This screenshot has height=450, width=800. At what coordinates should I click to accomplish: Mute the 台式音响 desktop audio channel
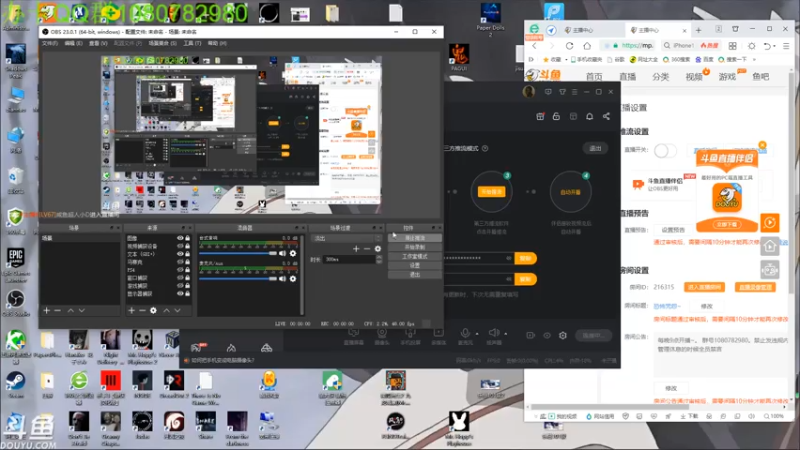[282, 254]
